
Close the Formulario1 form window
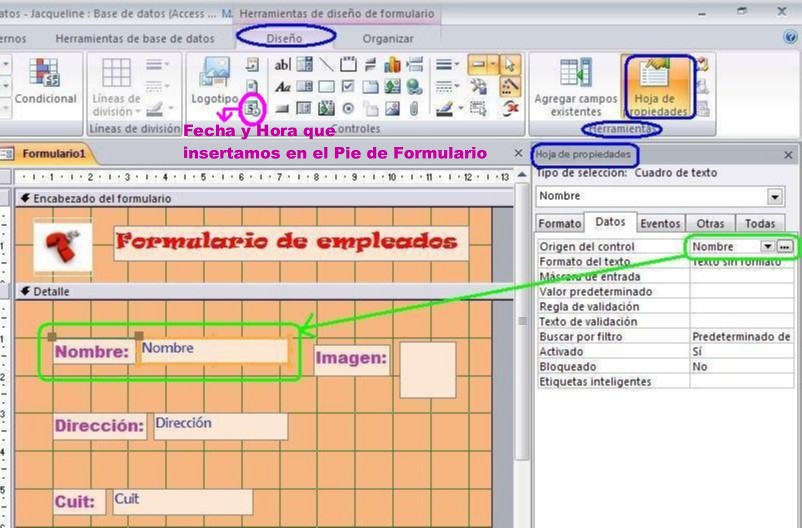tap(518, 153)
